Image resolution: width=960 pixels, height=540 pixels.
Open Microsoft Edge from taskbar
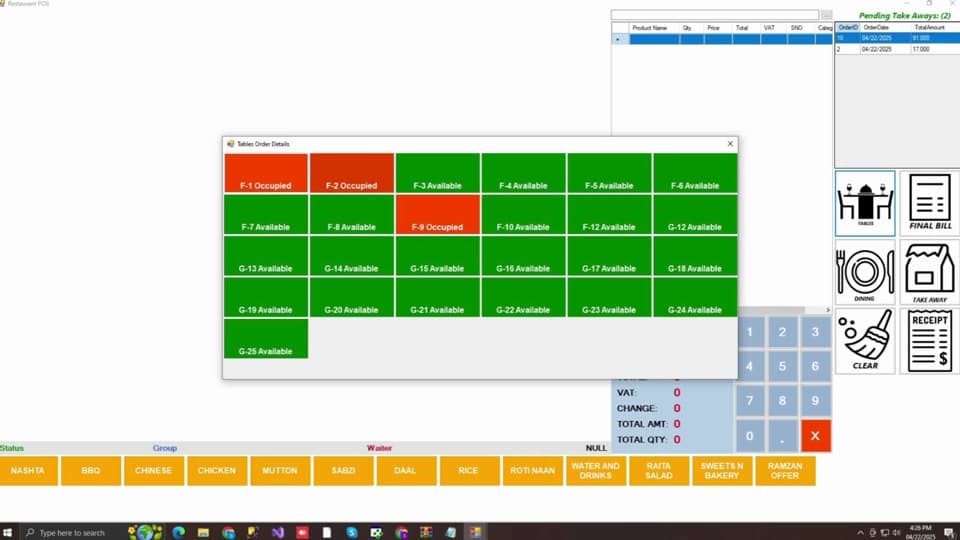coord(178,532)
